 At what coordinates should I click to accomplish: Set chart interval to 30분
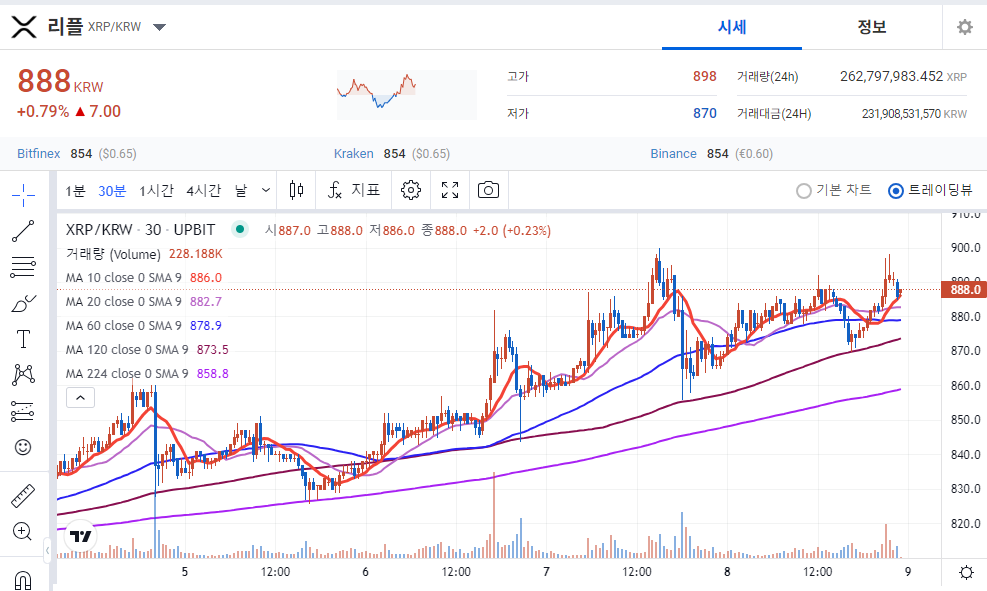[112, 191]
